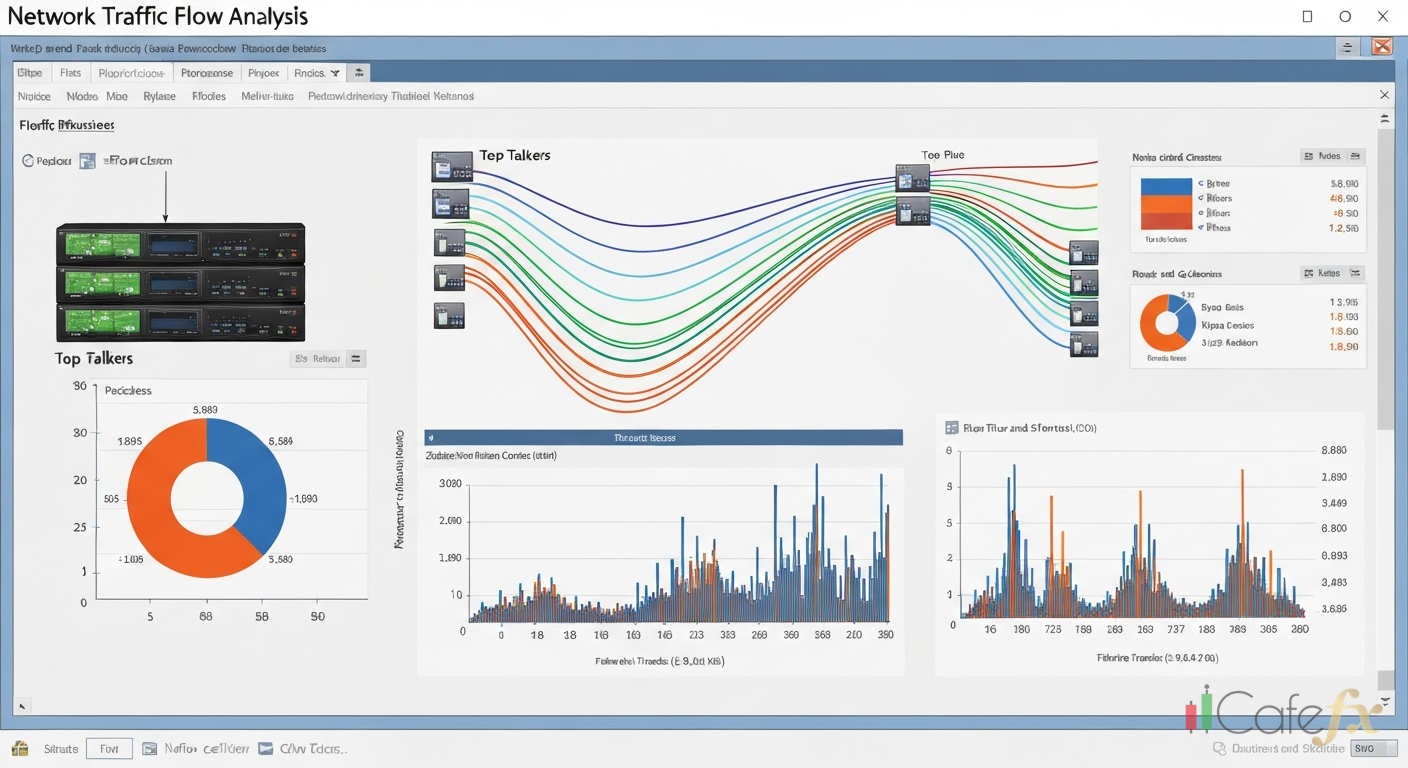Click the home icon on the bottom status bar
The image size is (1408, 768).
point(22,748)
